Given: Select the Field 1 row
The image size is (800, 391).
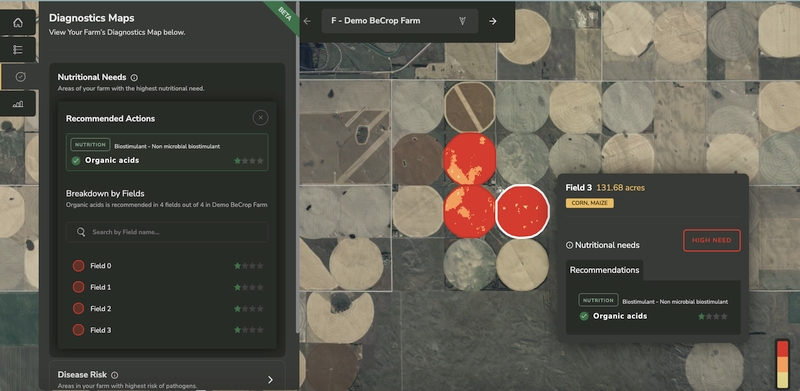Looking at the screenshot, I should 167,287.
